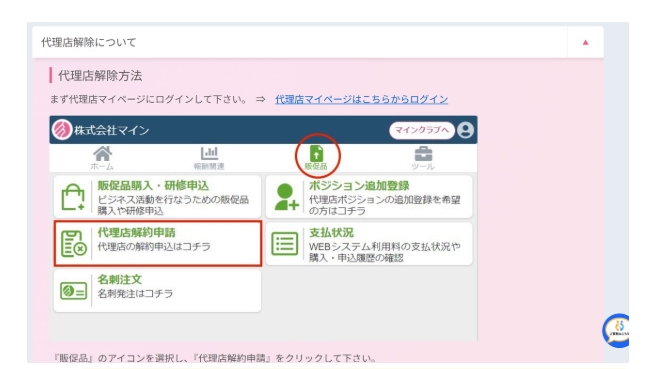657x369 pixels.
Task: Open 支払状況 heading
Action: click(331, 232)
